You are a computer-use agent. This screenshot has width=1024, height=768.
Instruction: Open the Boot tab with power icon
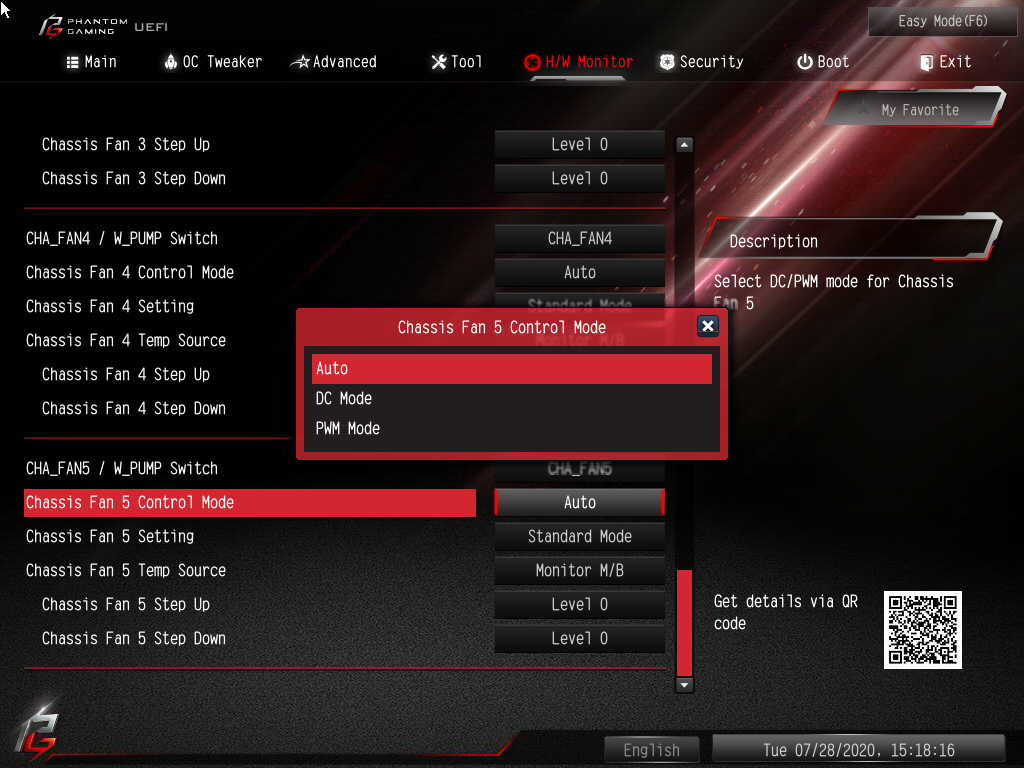(823, 62)
